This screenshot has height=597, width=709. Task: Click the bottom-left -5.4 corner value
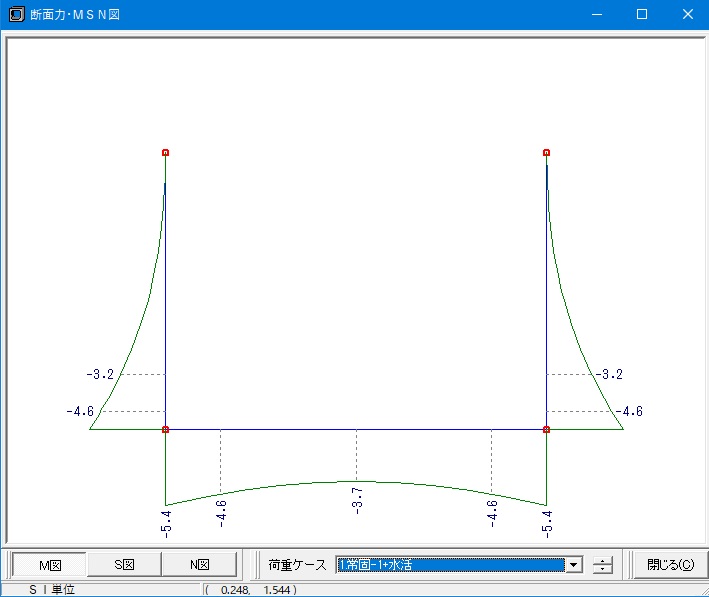166,524
